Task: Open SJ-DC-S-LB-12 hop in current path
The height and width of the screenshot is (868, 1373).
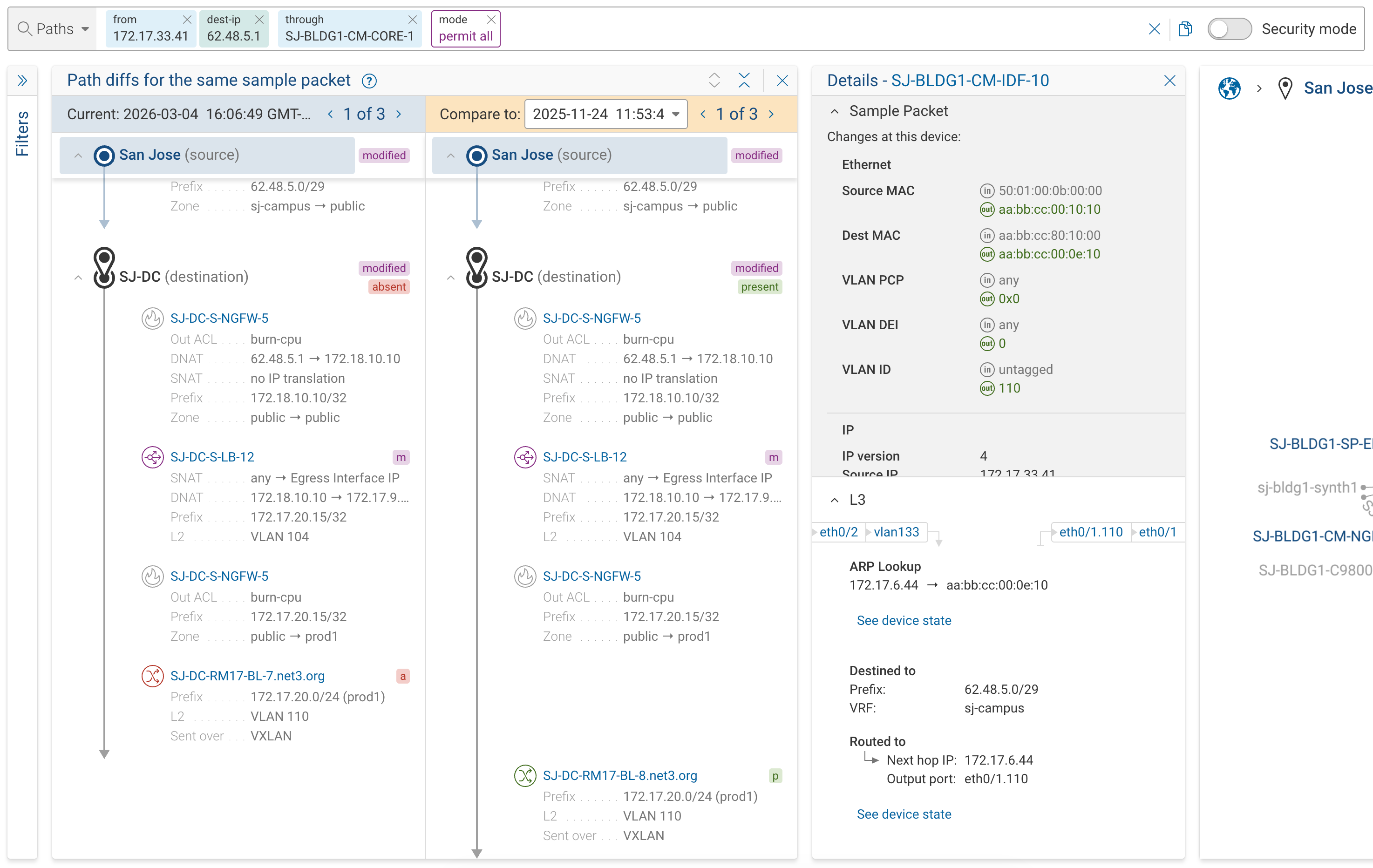Action: click(212, 457)
